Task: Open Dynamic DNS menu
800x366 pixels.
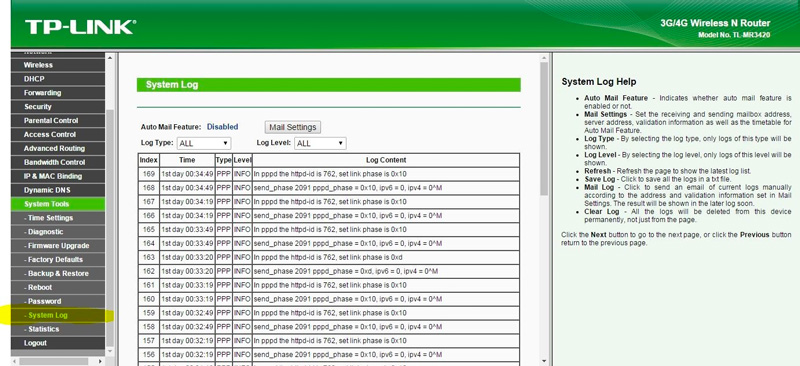Action: point(58,190)
